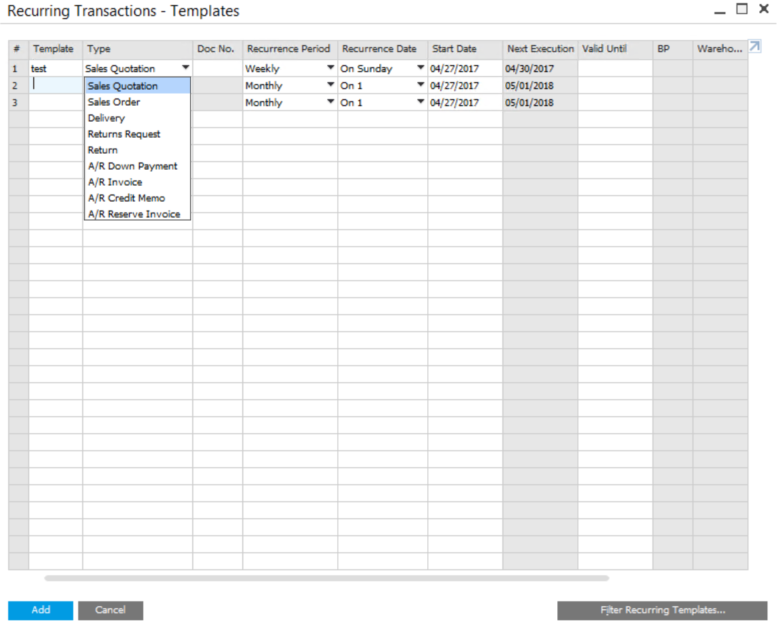Click the Template field in row 2
Viewport: 777px width, 624px height.
click(55, 85)
